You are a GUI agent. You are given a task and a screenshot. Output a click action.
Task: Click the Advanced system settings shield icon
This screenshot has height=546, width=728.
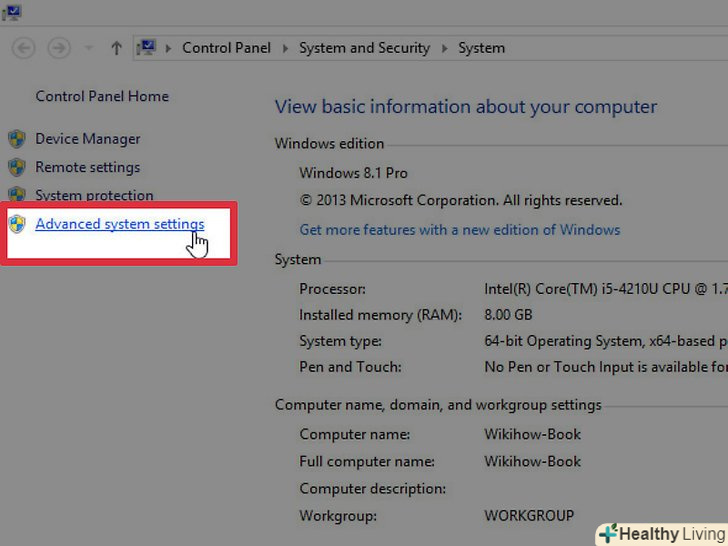pos(17,224)
